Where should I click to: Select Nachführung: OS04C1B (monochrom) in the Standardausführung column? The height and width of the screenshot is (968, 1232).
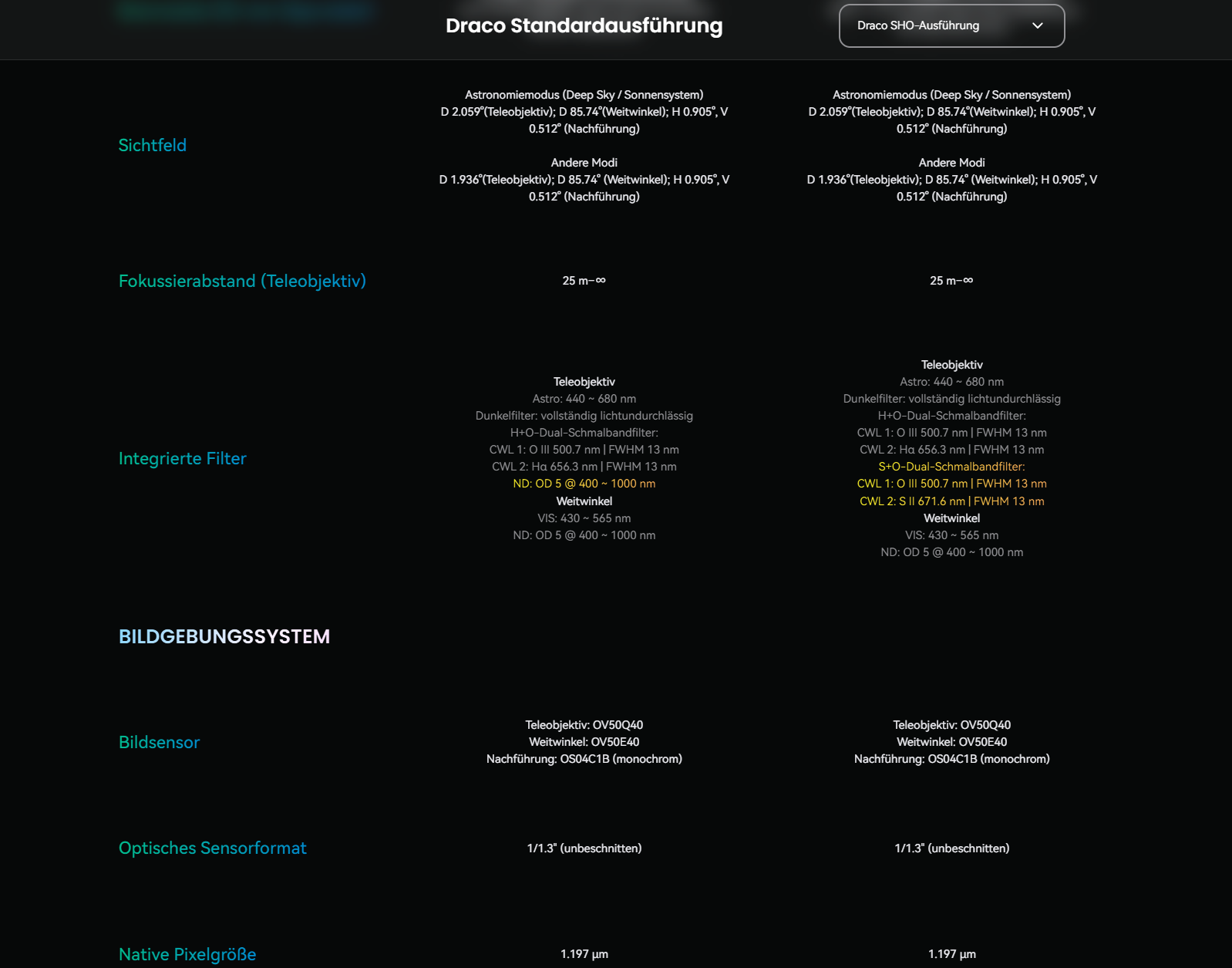coord(584,759)
